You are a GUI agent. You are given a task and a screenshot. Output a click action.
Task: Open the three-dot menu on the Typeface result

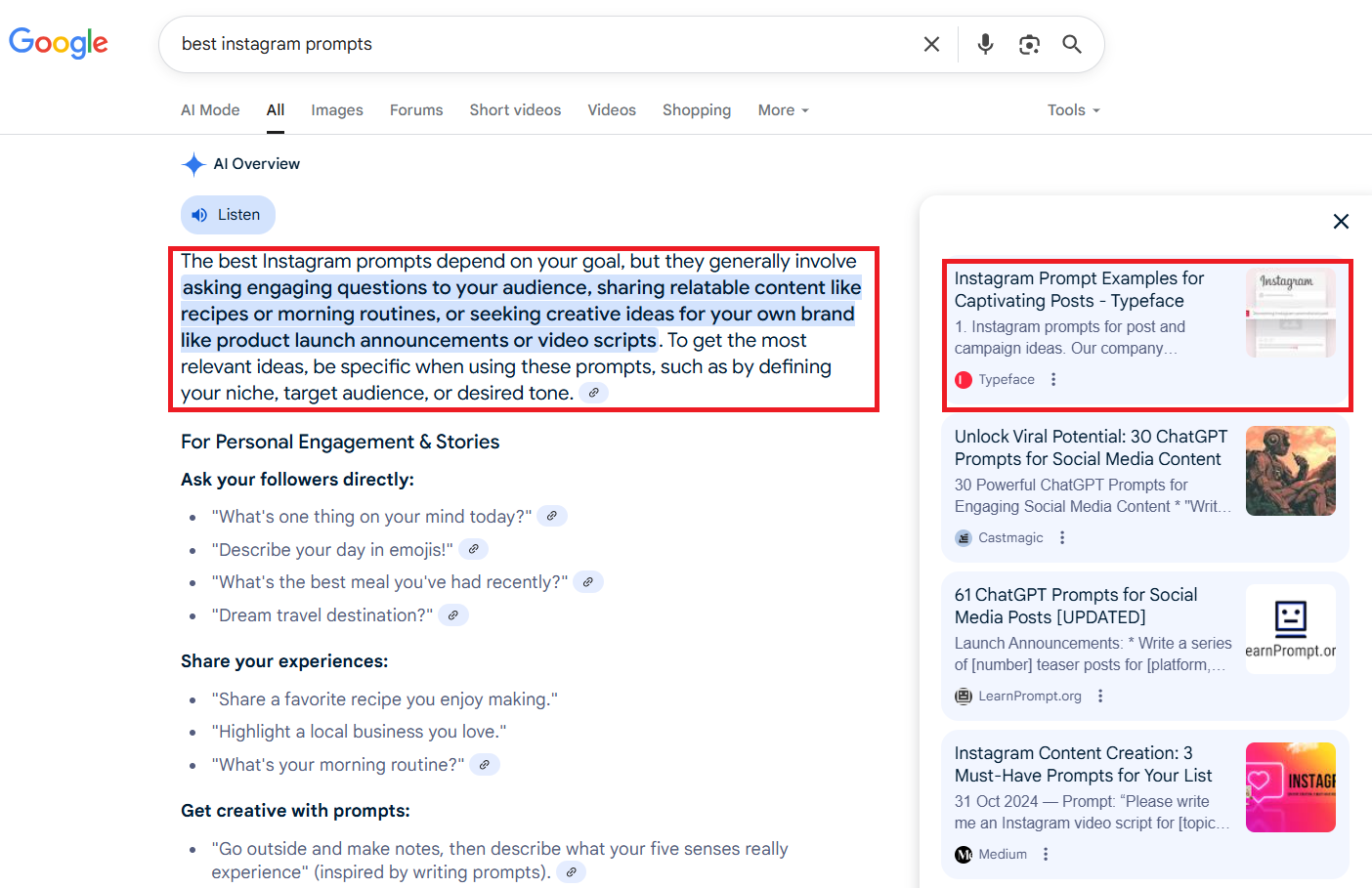click(1053, 379)
